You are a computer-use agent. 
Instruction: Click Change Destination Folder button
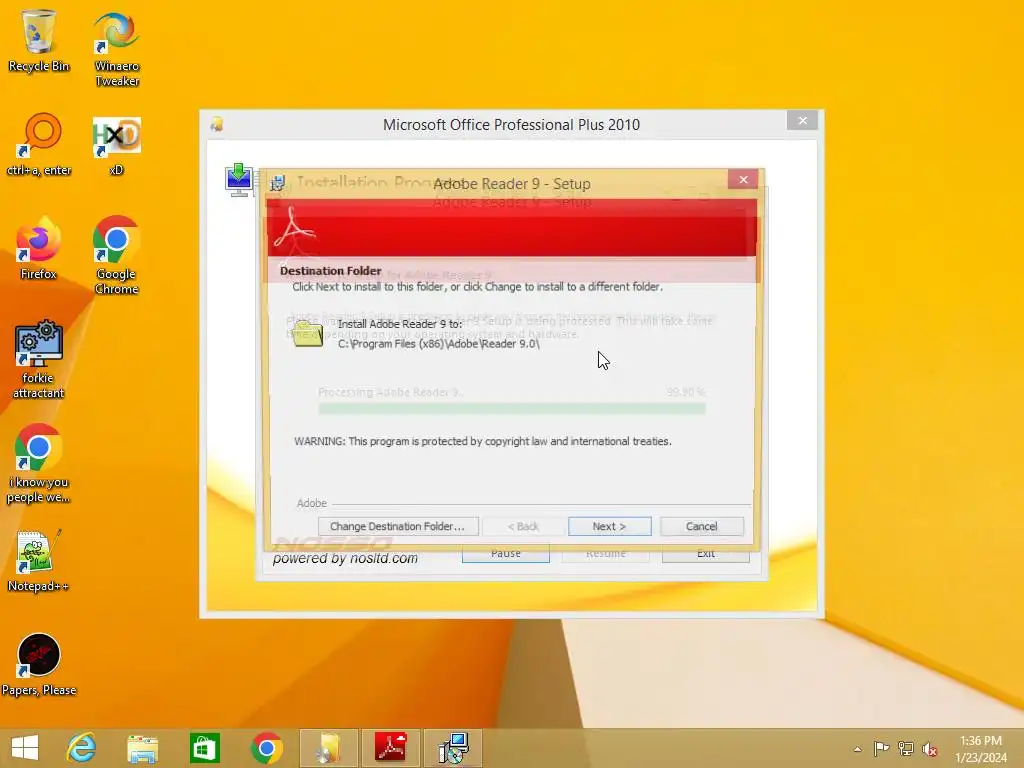click(398, 526)
